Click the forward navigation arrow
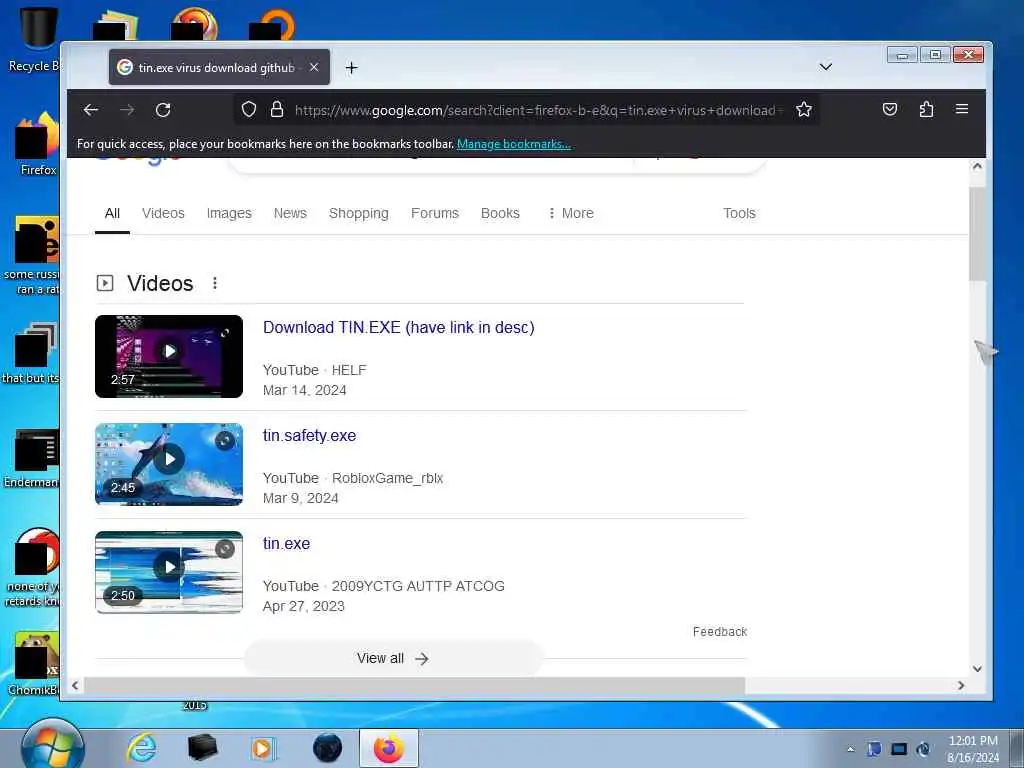1024x768 pixels. [127, 110]
